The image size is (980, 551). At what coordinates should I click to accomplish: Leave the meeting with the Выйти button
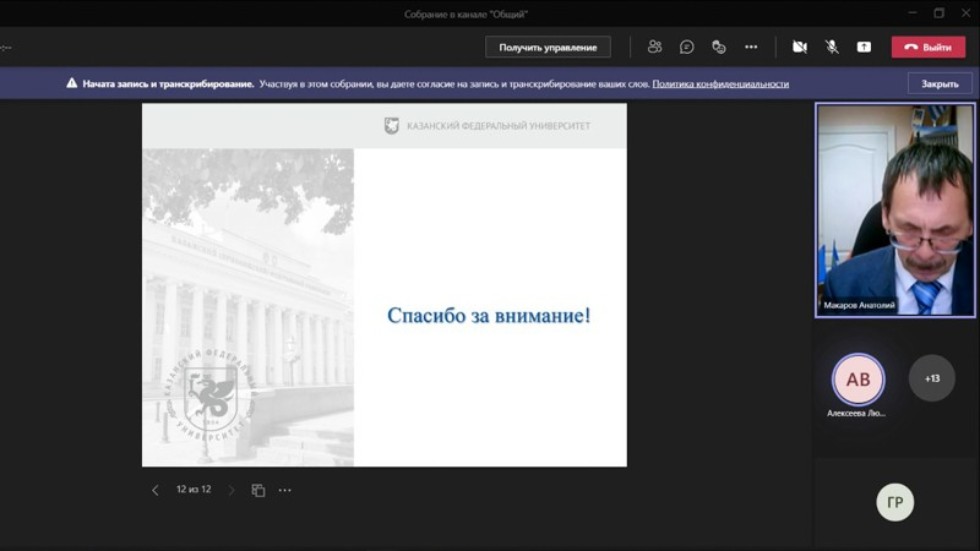pos(928,47)
